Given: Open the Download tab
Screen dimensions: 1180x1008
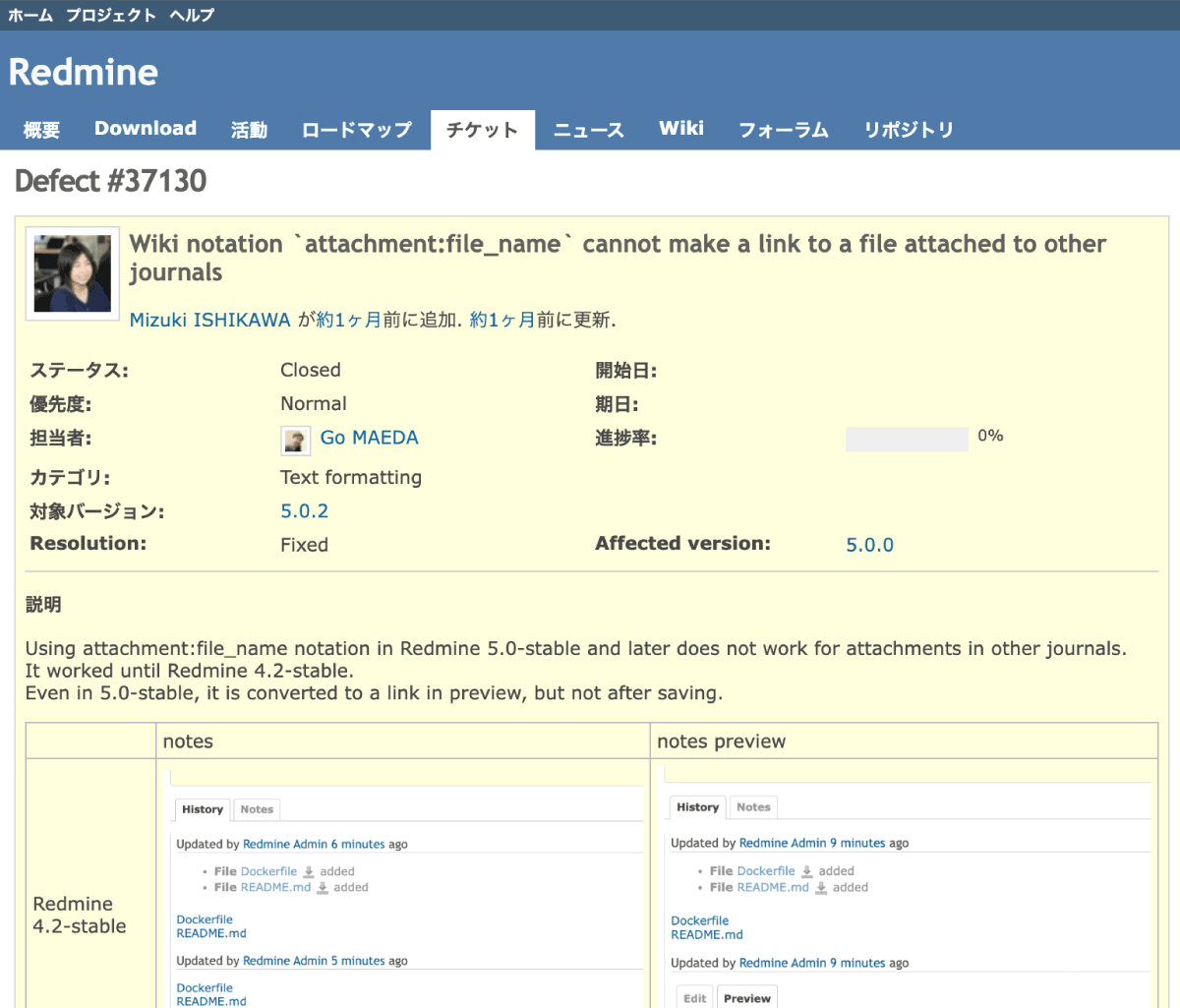Looking at the screenshot, I should (146, 130).
